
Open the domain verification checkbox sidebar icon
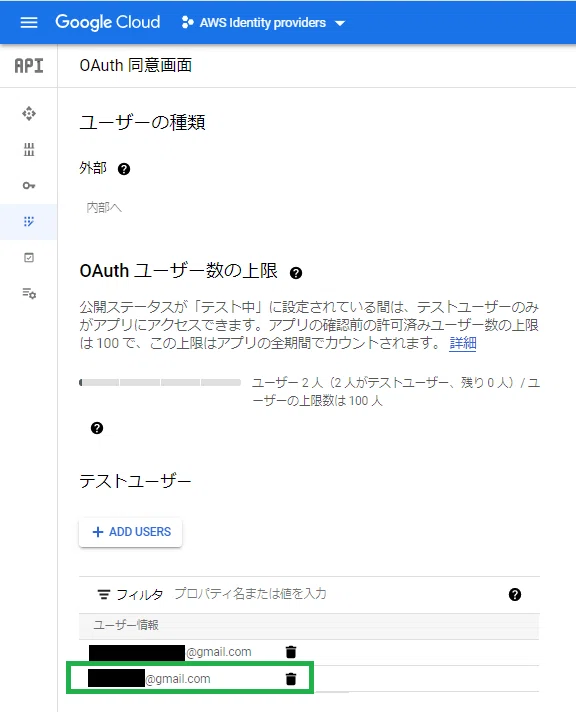29,257
